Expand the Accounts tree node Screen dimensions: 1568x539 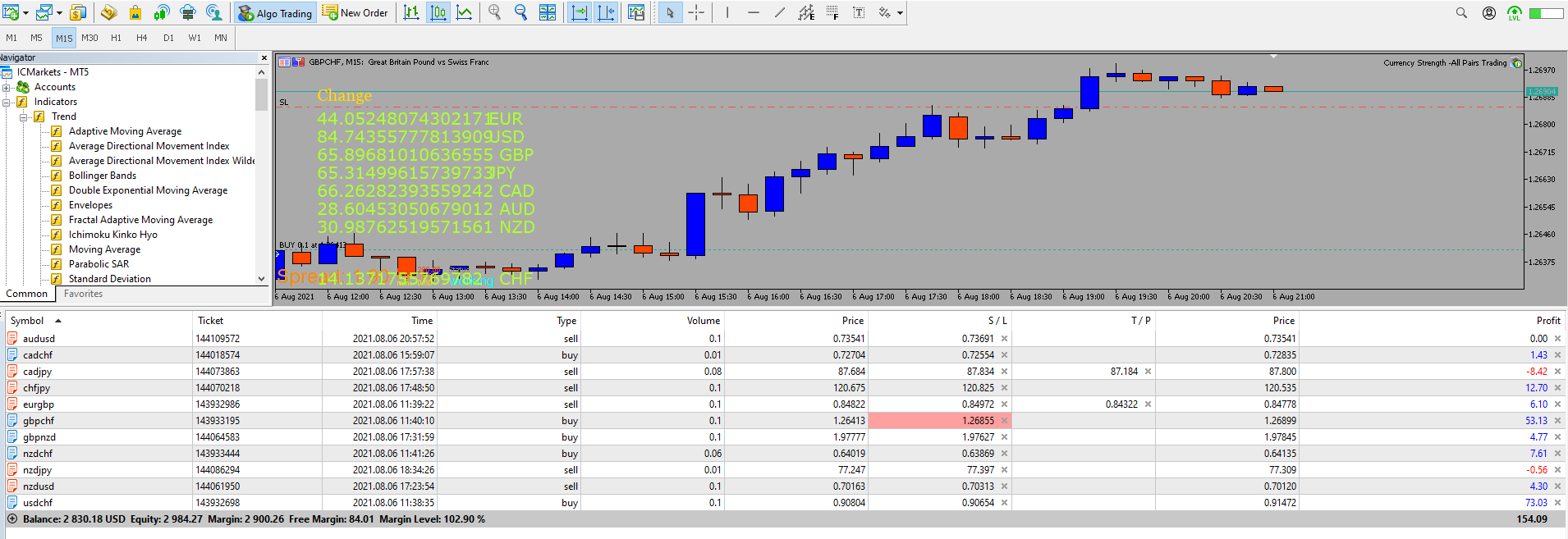7,87
